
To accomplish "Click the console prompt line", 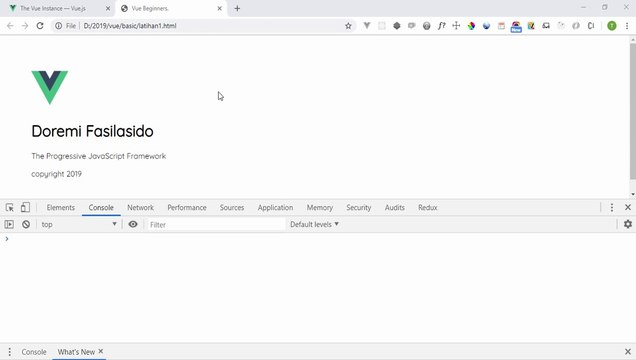I will [318, 239].
